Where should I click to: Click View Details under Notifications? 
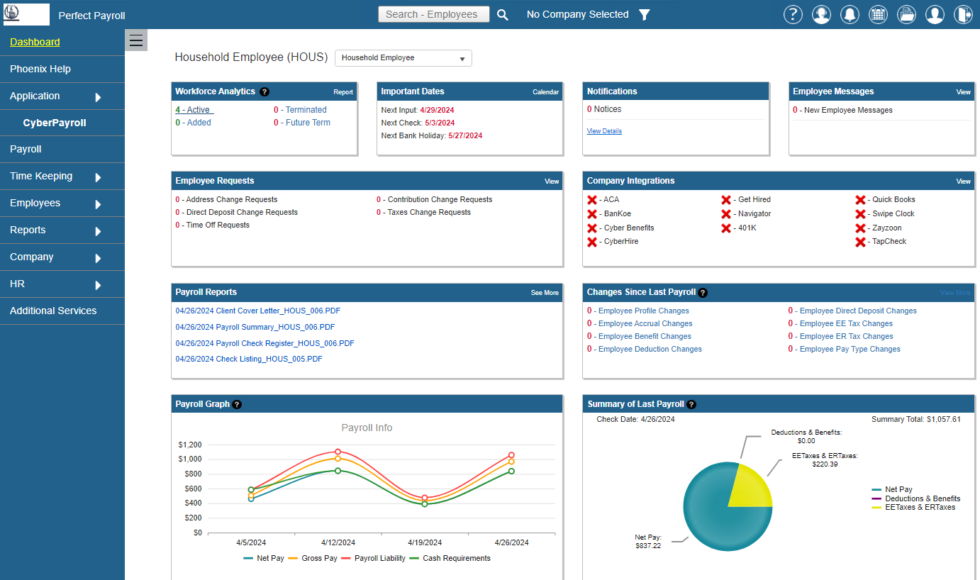(603, 131)
